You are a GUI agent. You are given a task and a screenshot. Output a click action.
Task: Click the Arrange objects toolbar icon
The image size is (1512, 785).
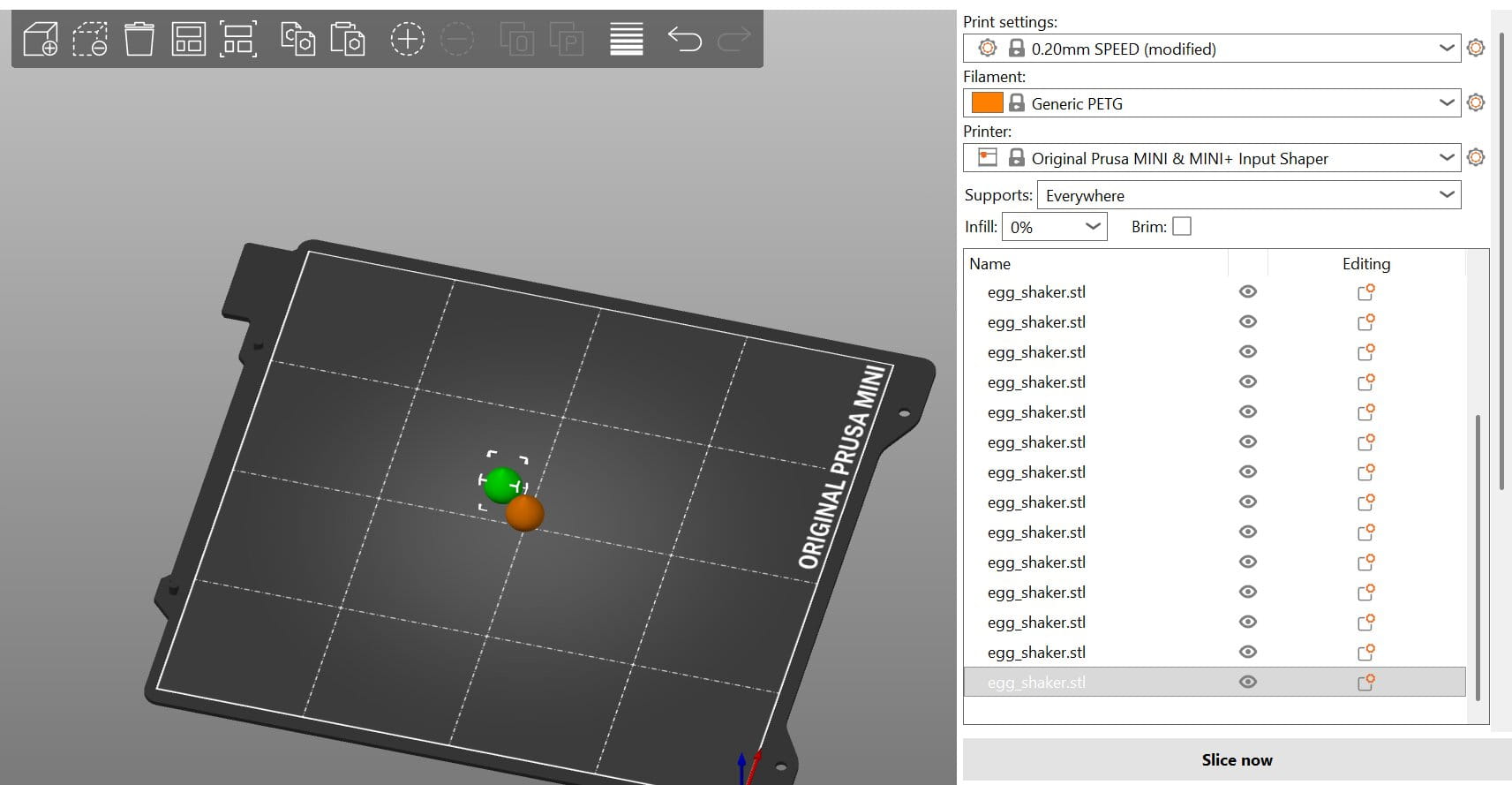(x=189, y=40)
